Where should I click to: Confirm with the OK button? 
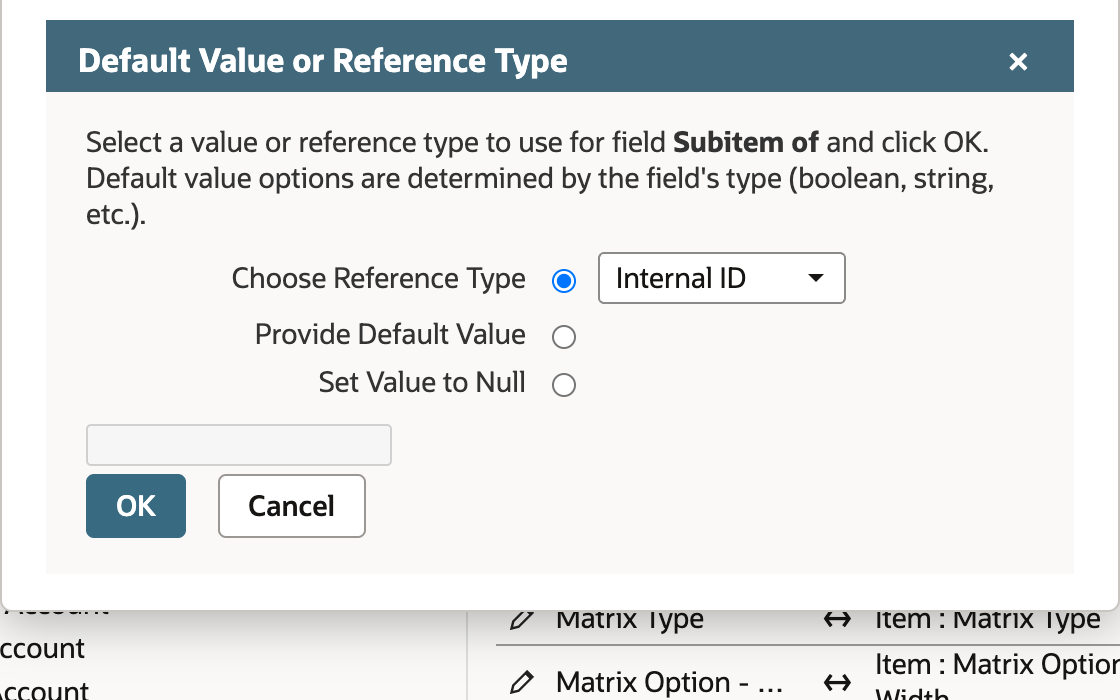click(136, 506)
